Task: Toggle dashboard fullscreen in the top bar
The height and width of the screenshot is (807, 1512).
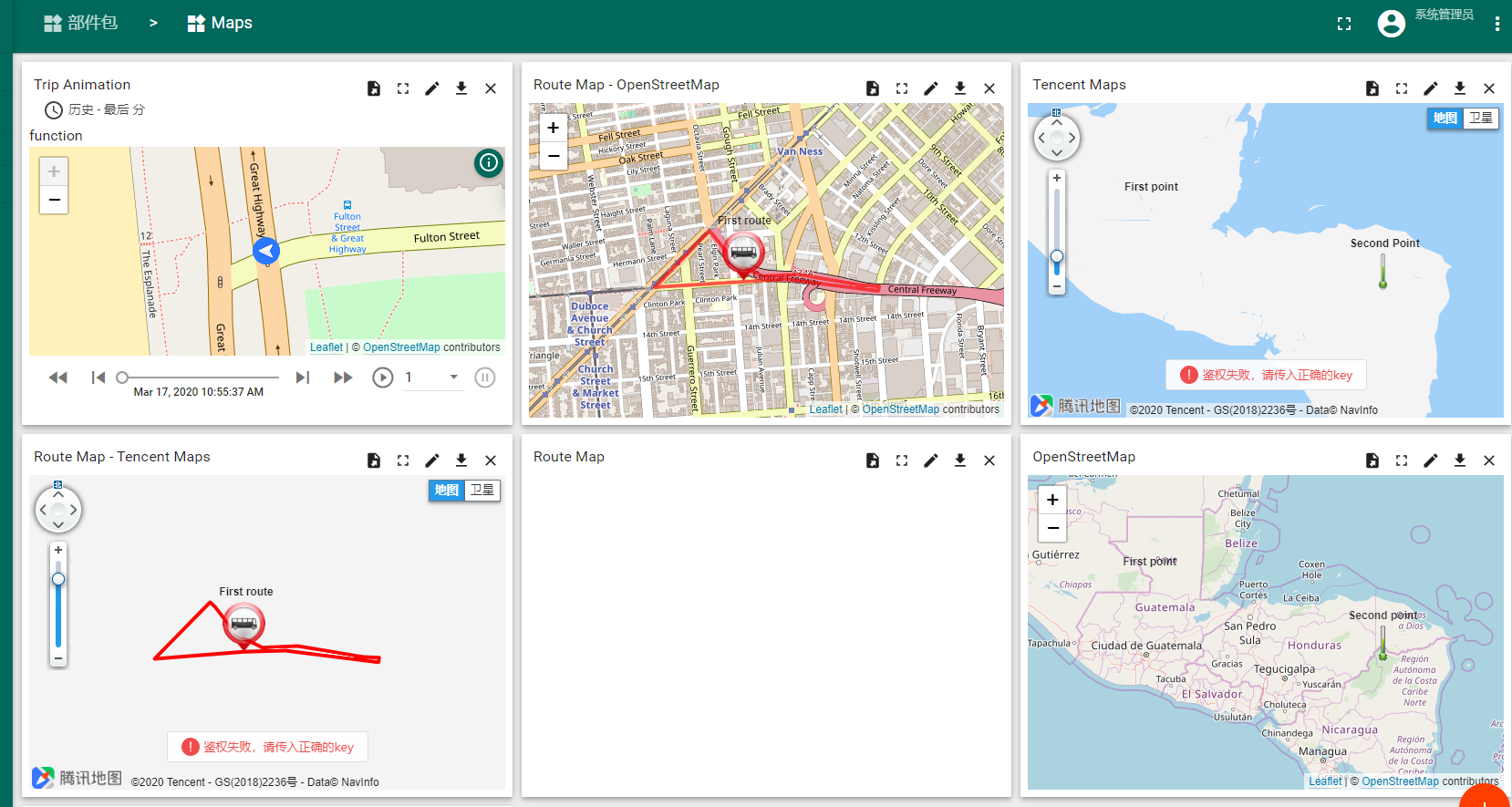Action: (x=1344, y=24)
